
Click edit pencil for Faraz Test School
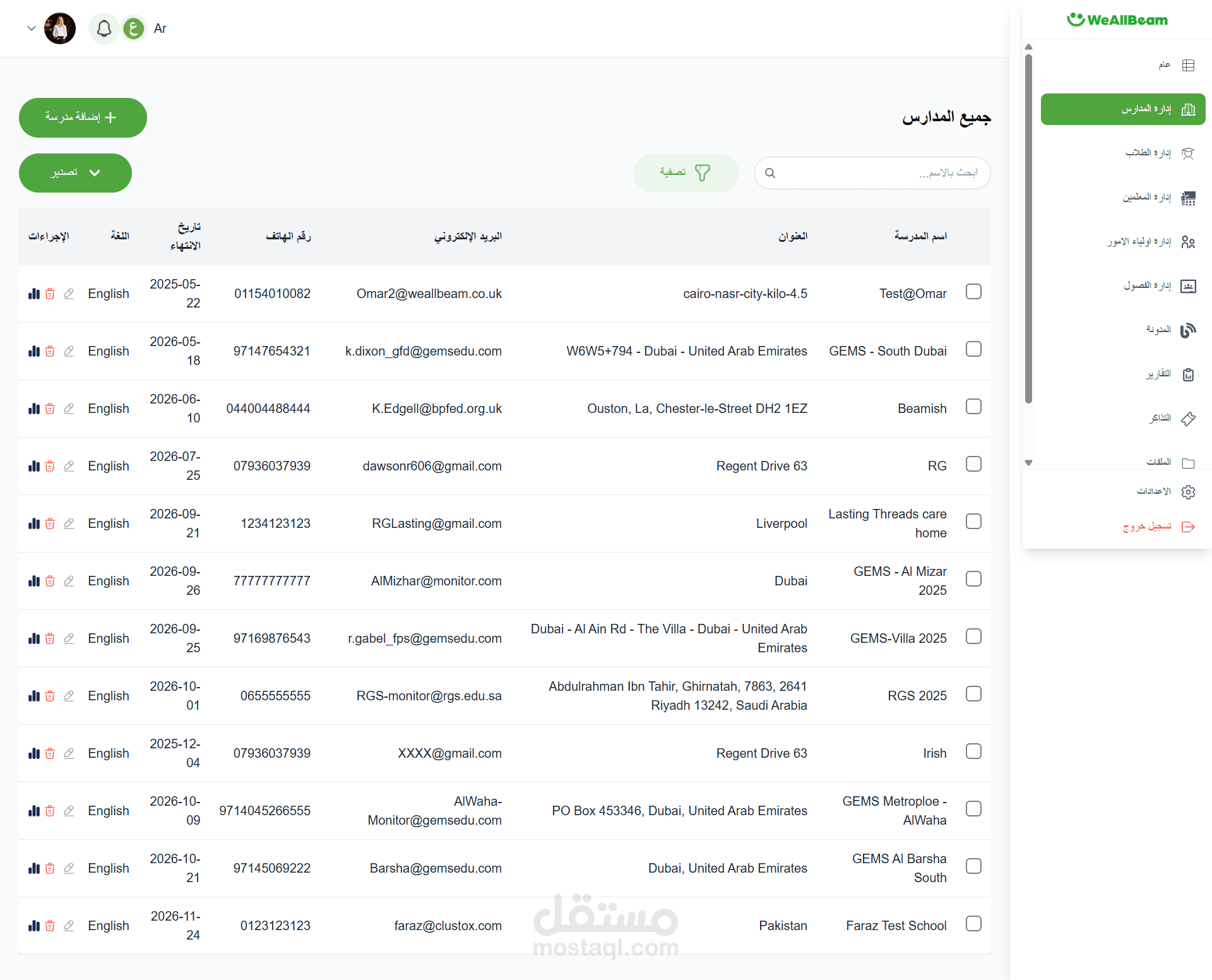pyautogui.click(x=69, y=926)
